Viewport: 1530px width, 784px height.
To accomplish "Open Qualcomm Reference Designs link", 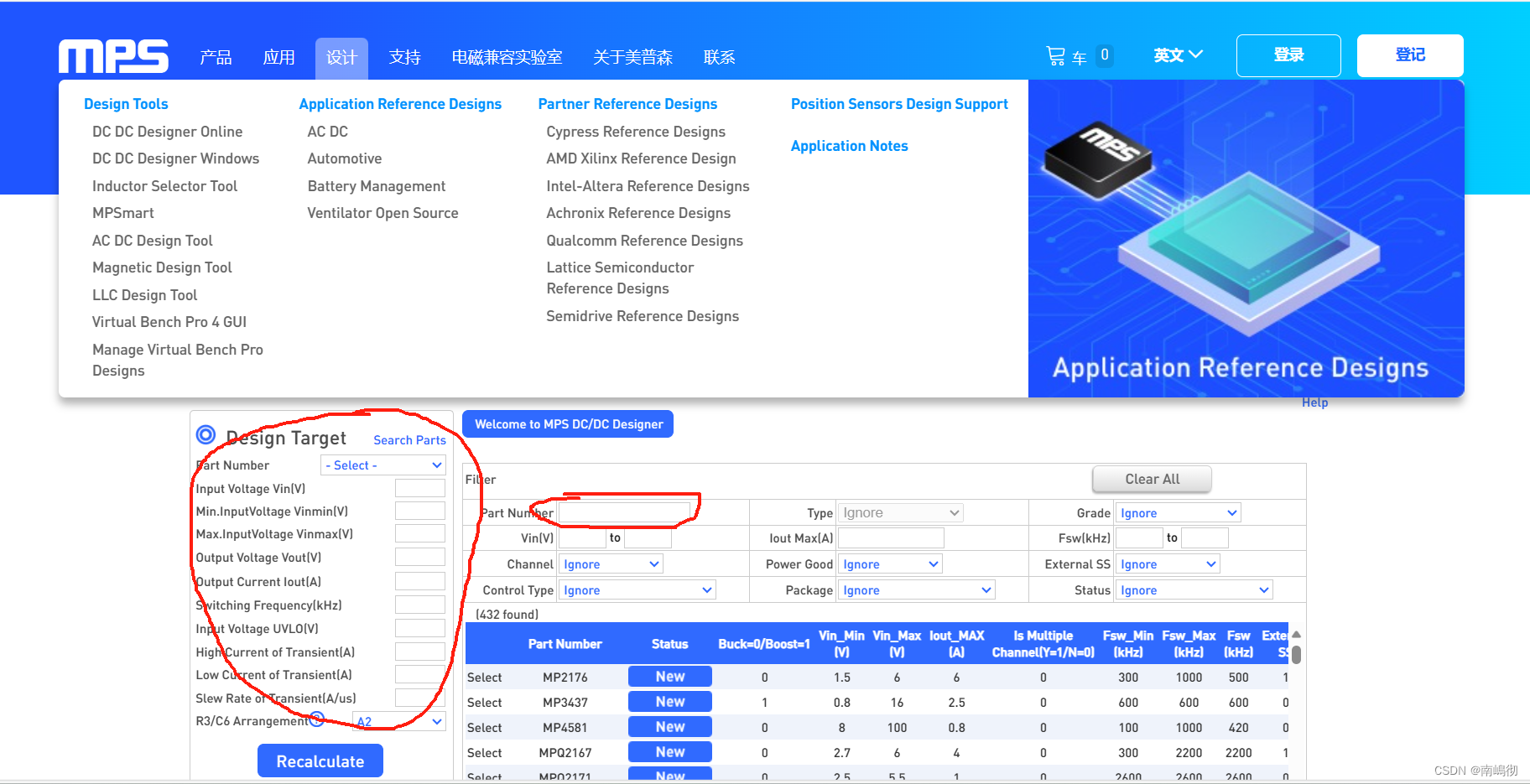I will 644,241.
